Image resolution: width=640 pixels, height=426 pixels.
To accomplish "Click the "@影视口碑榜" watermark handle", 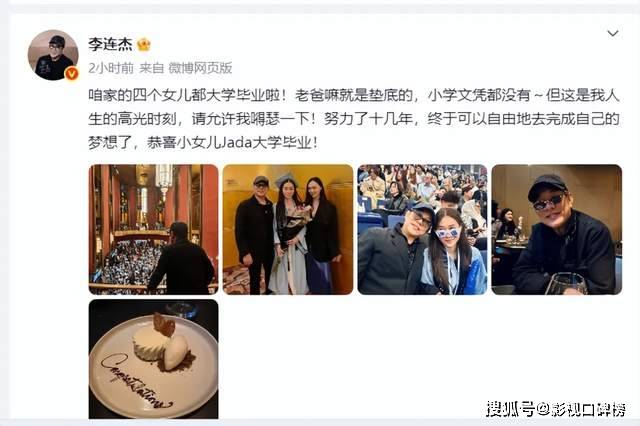I will tap(581, 408).
